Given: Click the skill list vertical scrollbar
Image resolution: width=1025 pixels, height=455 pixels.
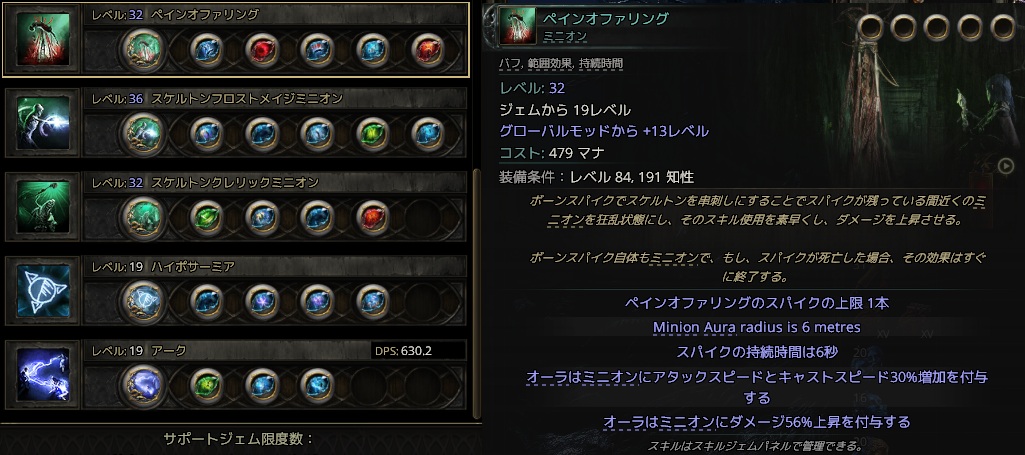Looking at the screenshot, I should [476, 294].
